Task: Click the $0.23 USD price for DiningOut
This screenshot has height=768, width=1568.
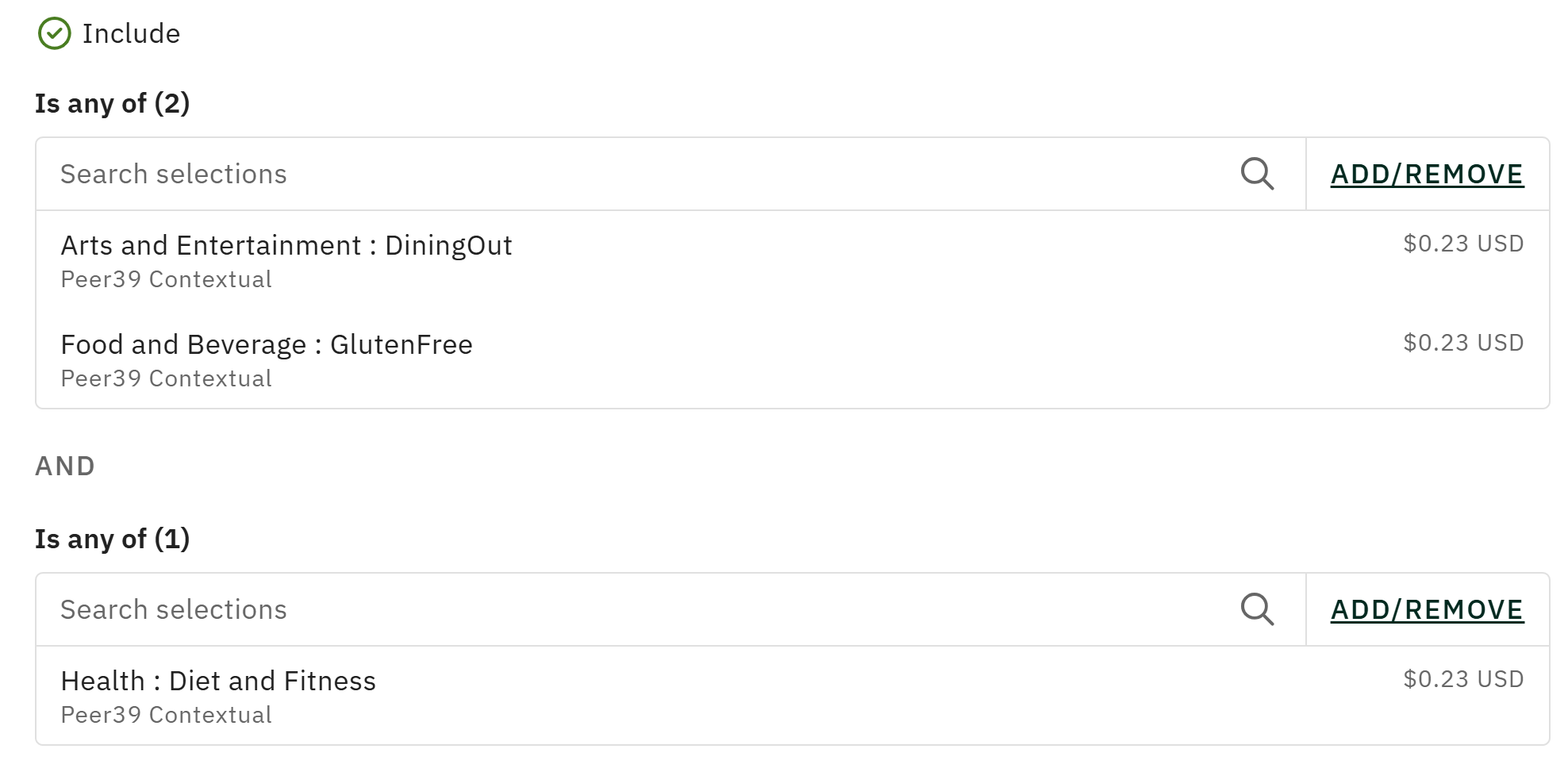Action: (x=1462, y=244)
